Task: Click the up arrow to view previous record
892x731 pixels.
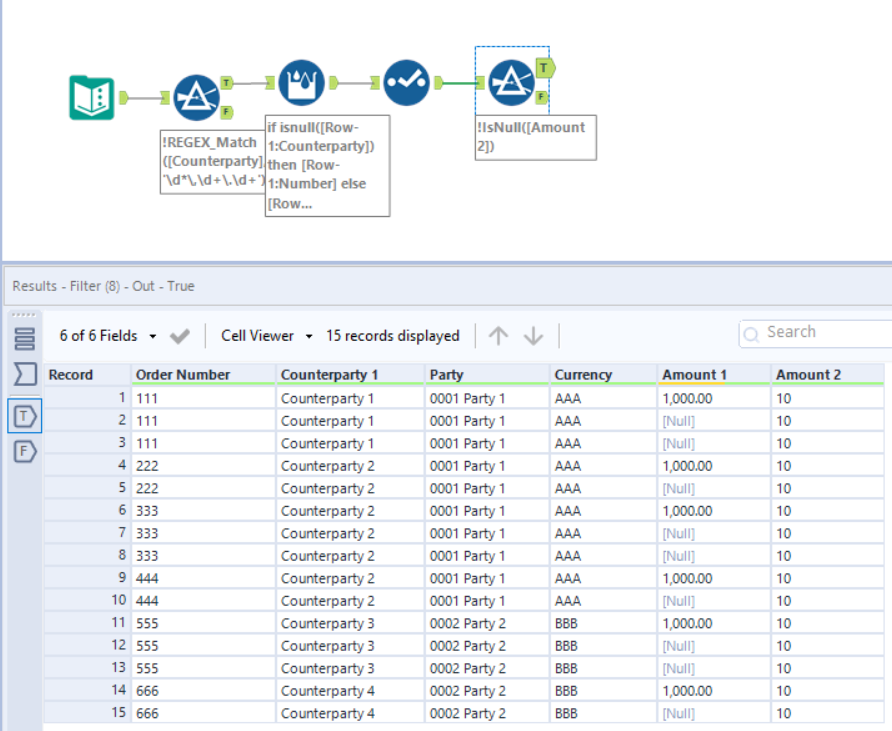Action: (x=498, y=336)
